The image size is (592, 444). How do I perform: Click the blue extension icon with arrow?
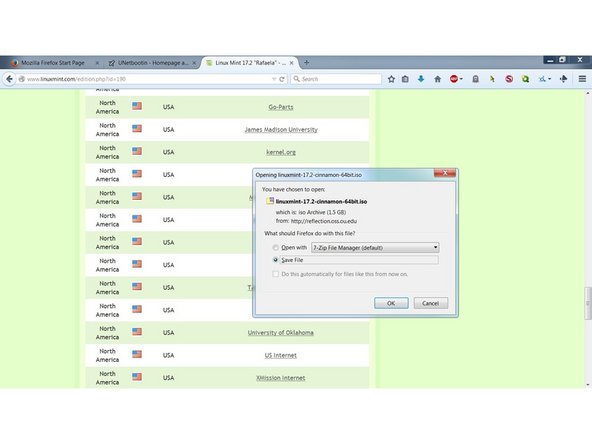543,79
